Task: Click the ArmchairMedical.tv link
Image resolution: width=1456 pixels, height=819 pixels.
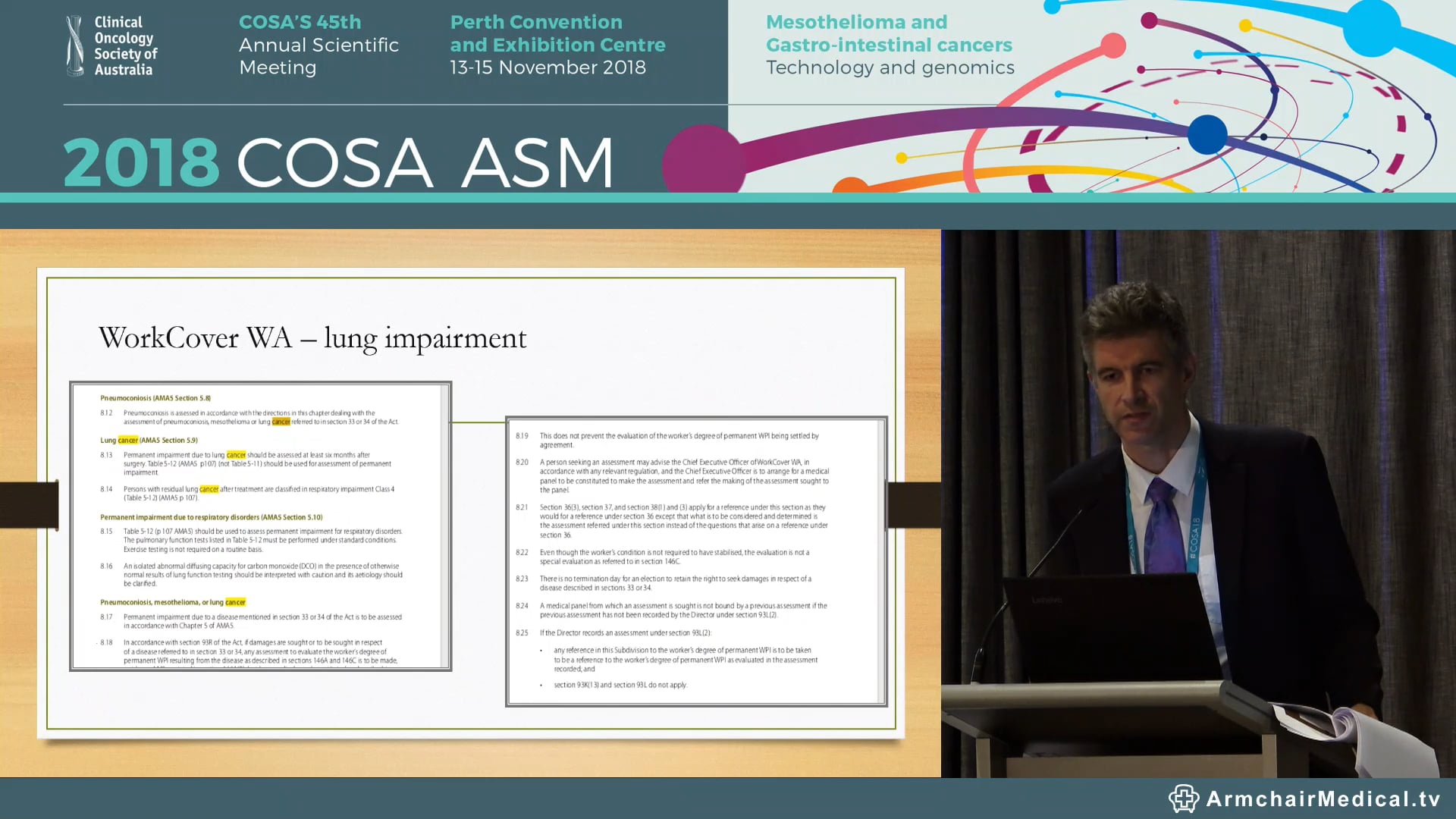Action: click(x=1319, y=799)
